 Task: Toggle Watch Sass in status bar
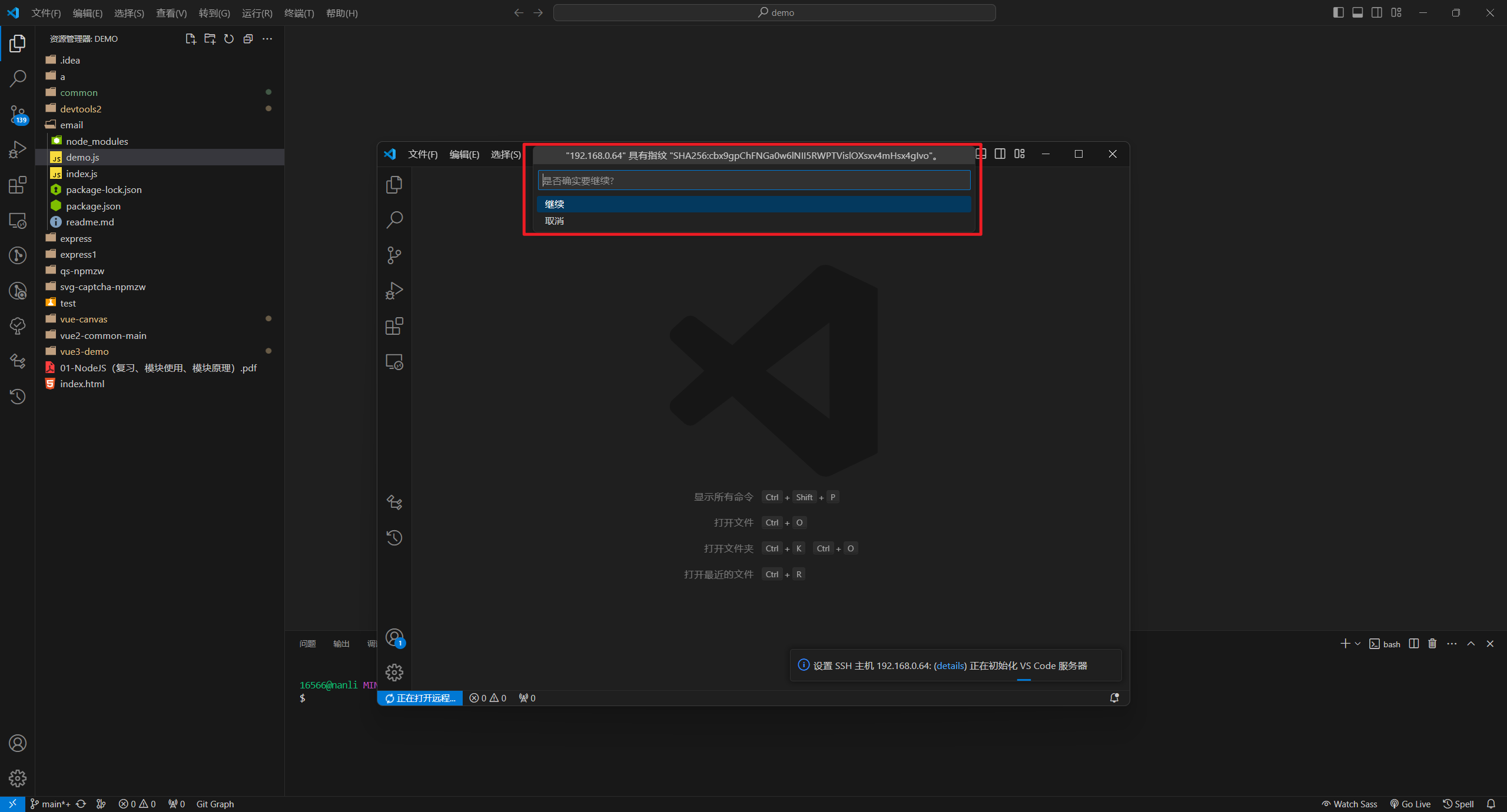click(1349, 804)
